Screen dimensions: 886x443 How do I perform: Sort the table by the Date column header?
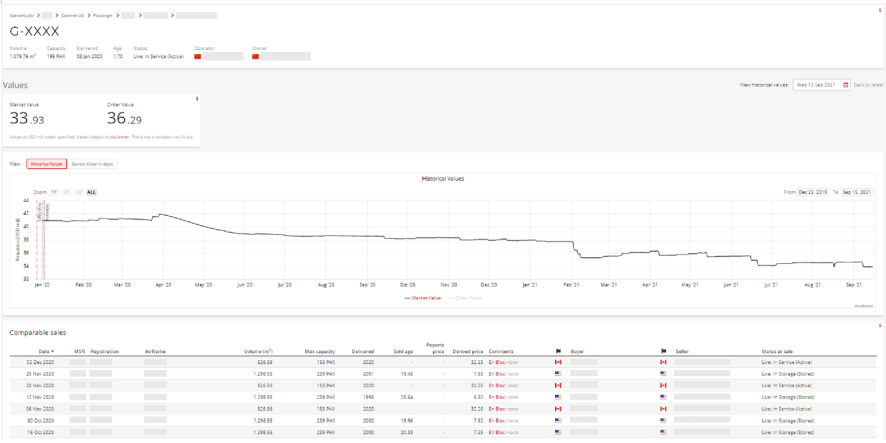[47, 351]
